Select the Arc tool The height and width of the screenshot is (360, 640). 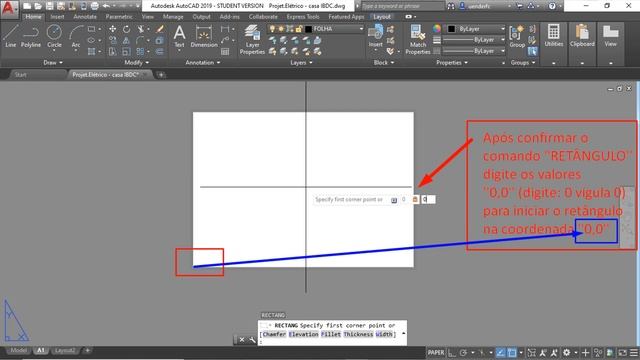[76, 36]
